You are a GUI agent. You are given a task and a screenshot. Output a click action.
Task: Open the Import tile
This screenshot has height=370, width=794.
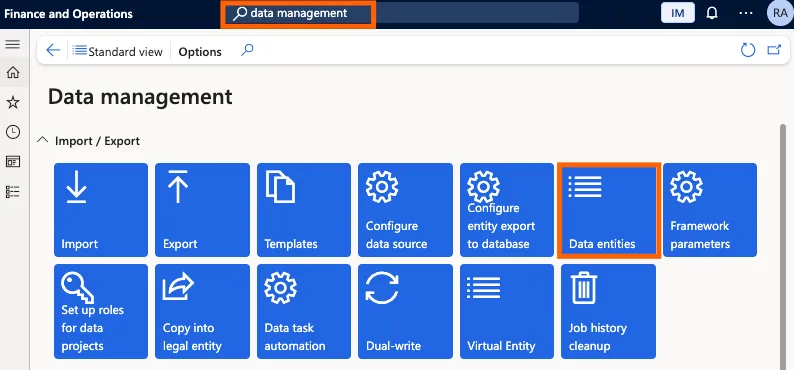pos(101,210)
